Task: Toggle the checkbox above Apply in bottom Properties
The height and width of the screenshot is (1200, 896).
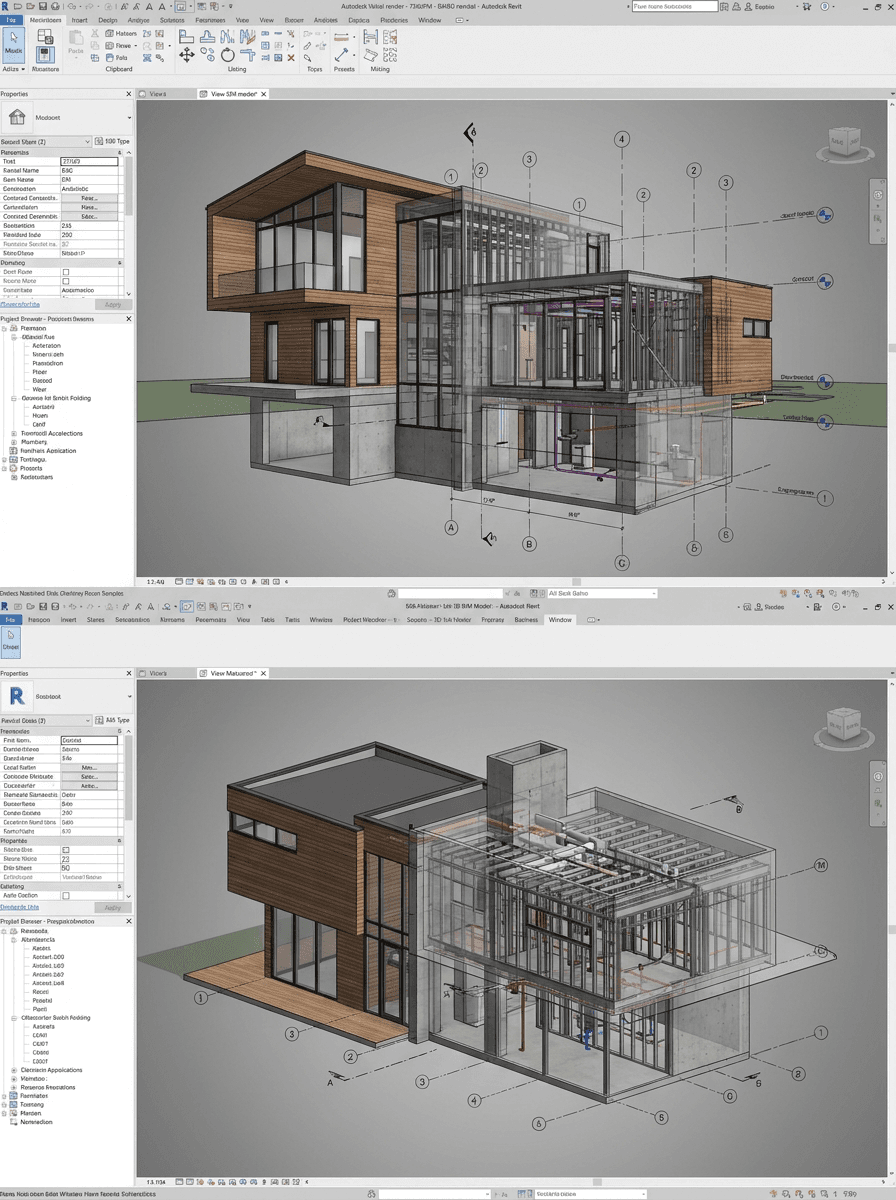Action: point(66,896)
